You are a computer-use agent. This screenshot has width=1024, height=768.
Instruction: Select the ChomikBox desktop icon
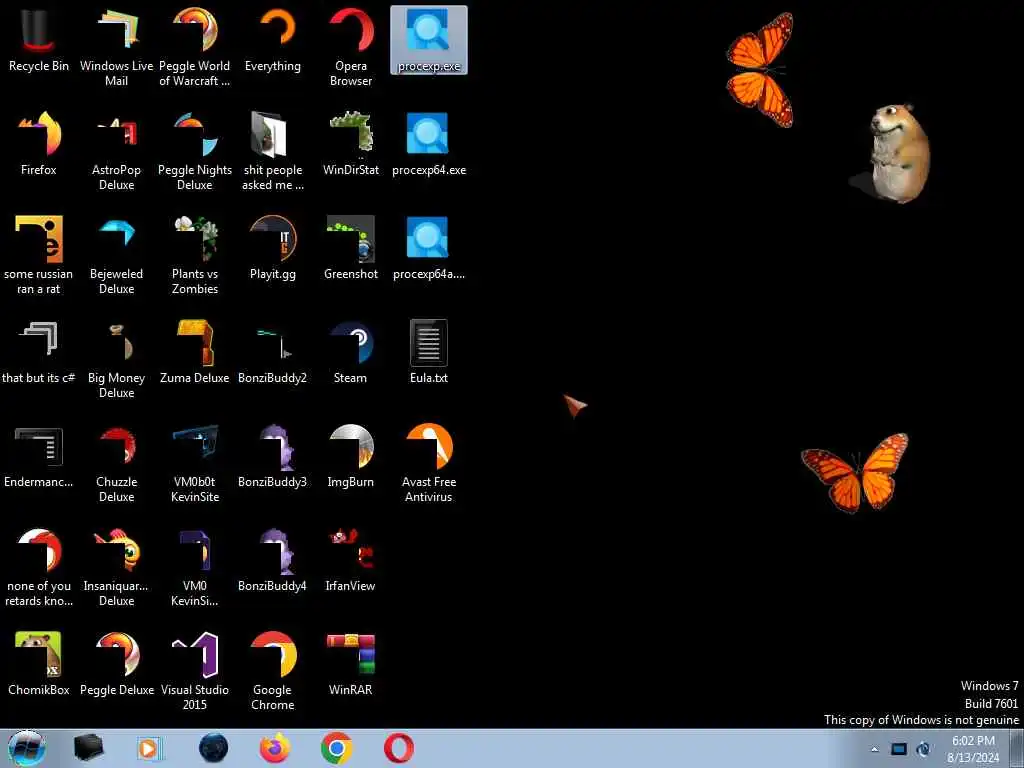[x=39, y=664]
